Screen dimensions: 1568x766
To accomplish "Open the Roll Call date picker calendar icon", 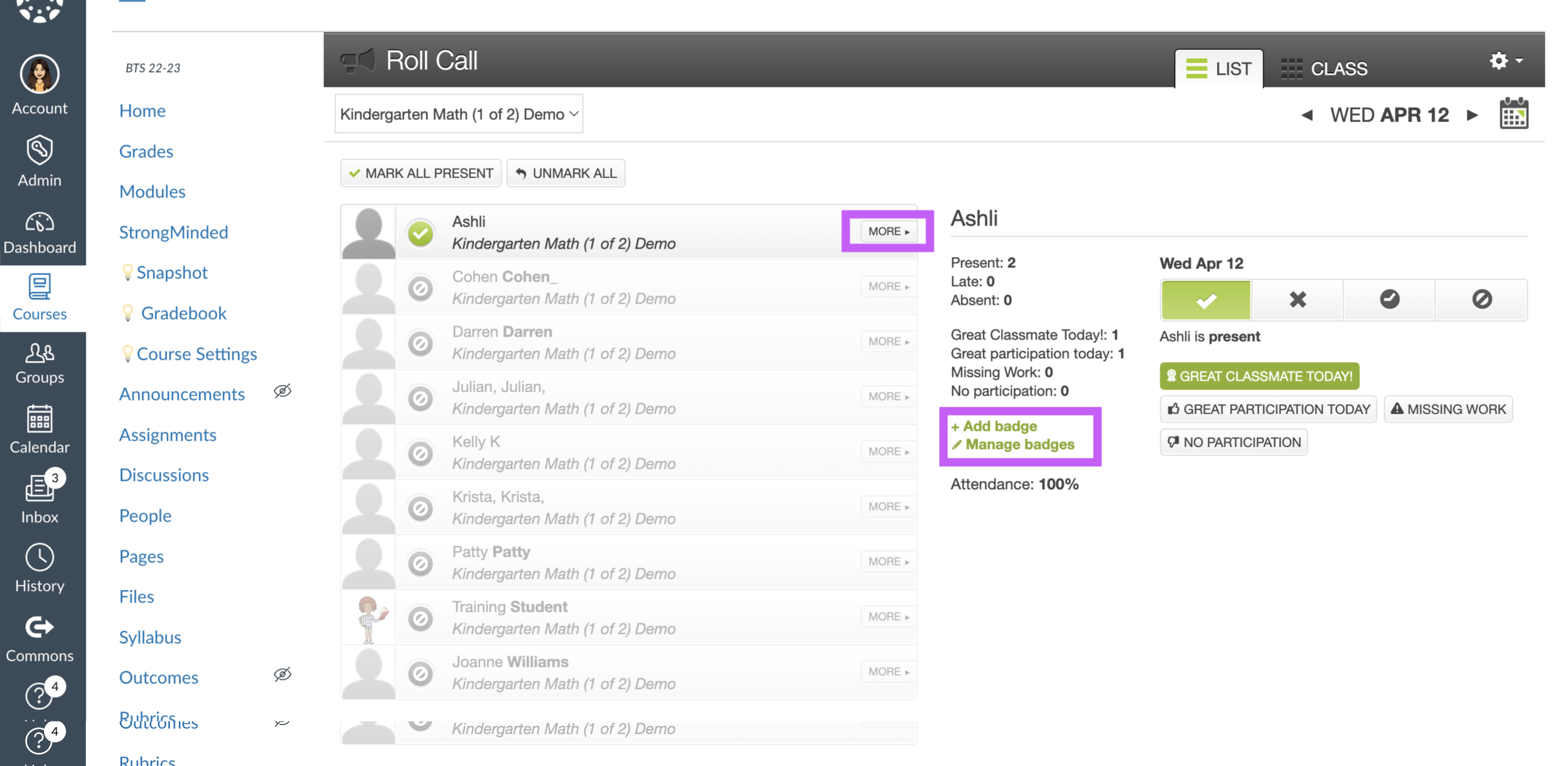I will coord(1513,113).
